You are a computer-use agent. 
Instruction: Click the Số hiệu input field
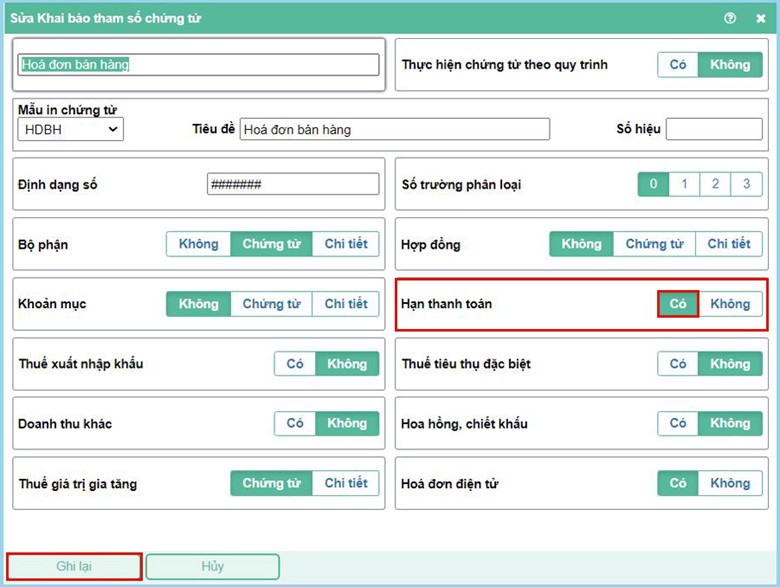pyautogui.click(x=713, y=129)
